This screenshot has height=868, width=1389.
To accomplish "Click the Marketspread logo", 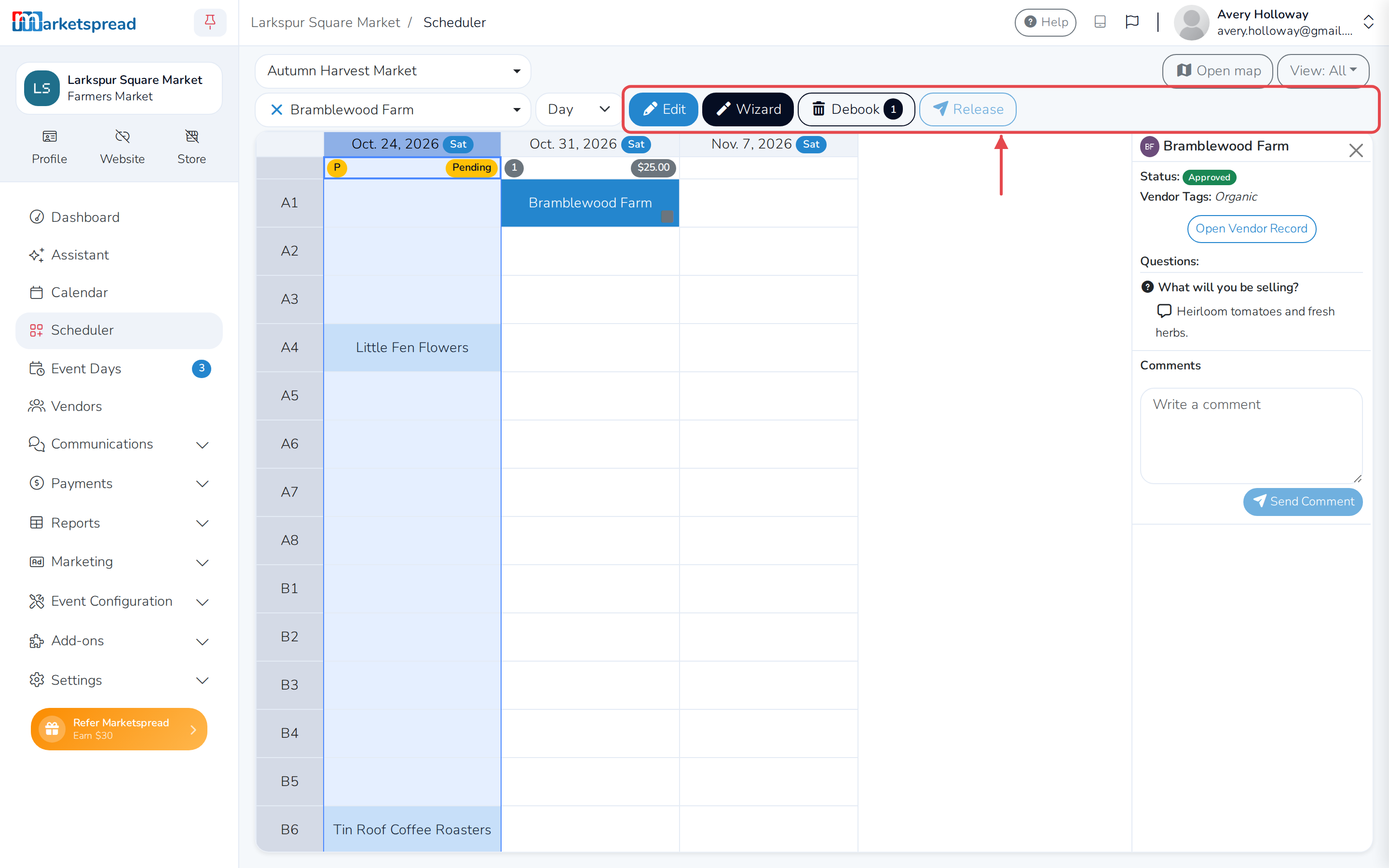I will point(74,22).
